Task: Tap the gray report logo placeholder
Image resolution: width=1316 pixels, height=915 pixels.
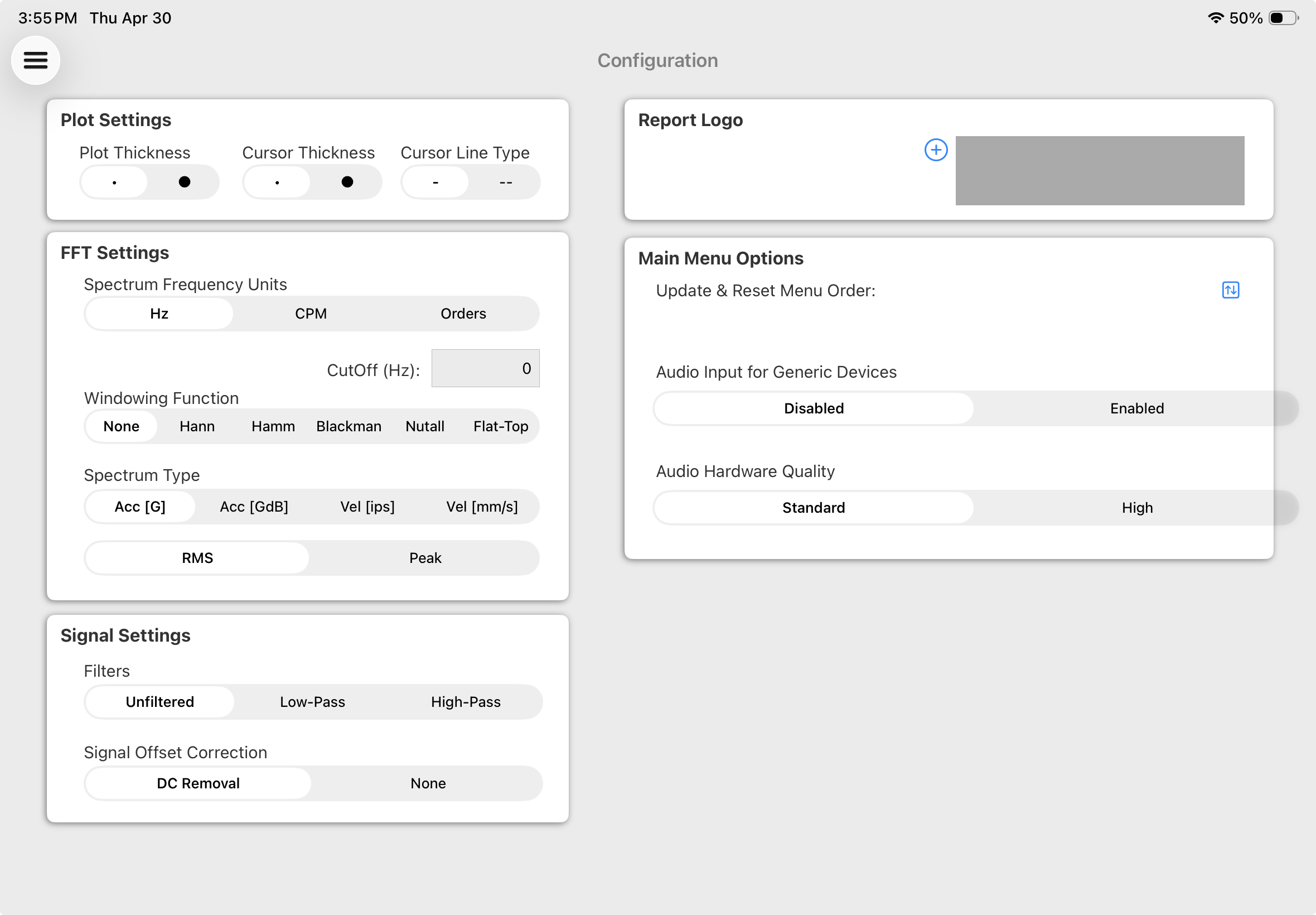Action: tap(1100, 170)
